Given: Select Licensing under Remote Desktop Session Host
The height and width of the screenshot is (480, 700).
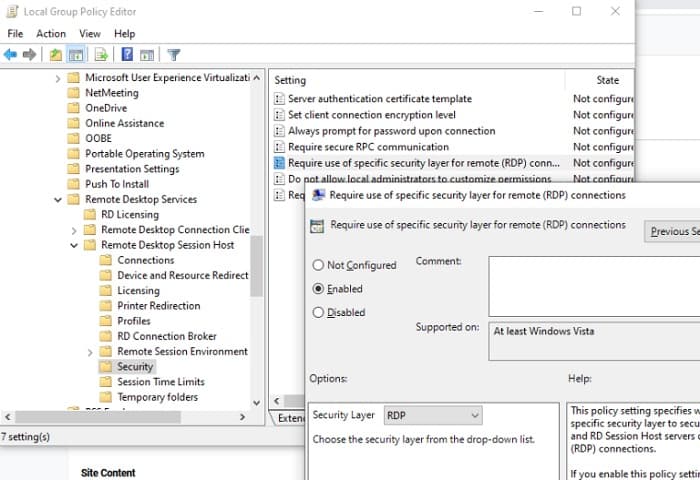Looking at the screenshot, I should (138, 291).
